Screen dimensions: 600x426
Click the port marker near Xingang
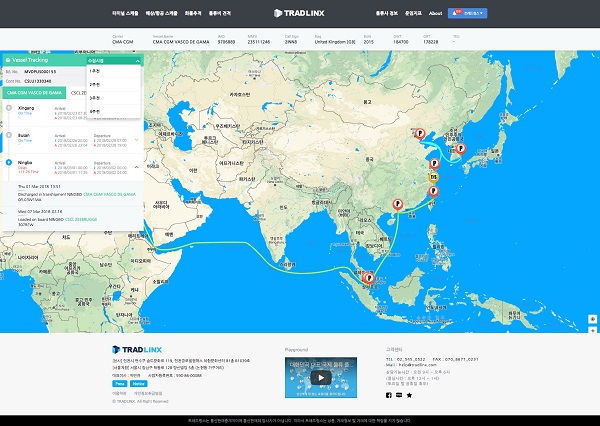tap(421, 132)
